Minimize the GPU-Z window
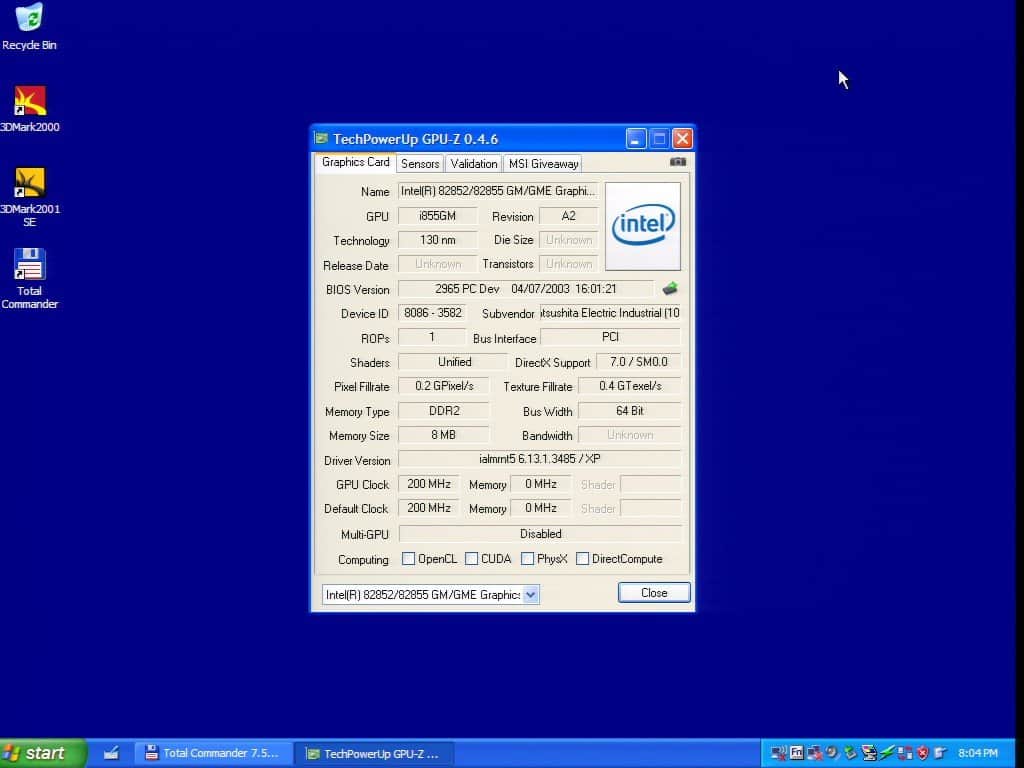Image resolution: width=1024 pixels, height=768 pixels. (635, 138)
